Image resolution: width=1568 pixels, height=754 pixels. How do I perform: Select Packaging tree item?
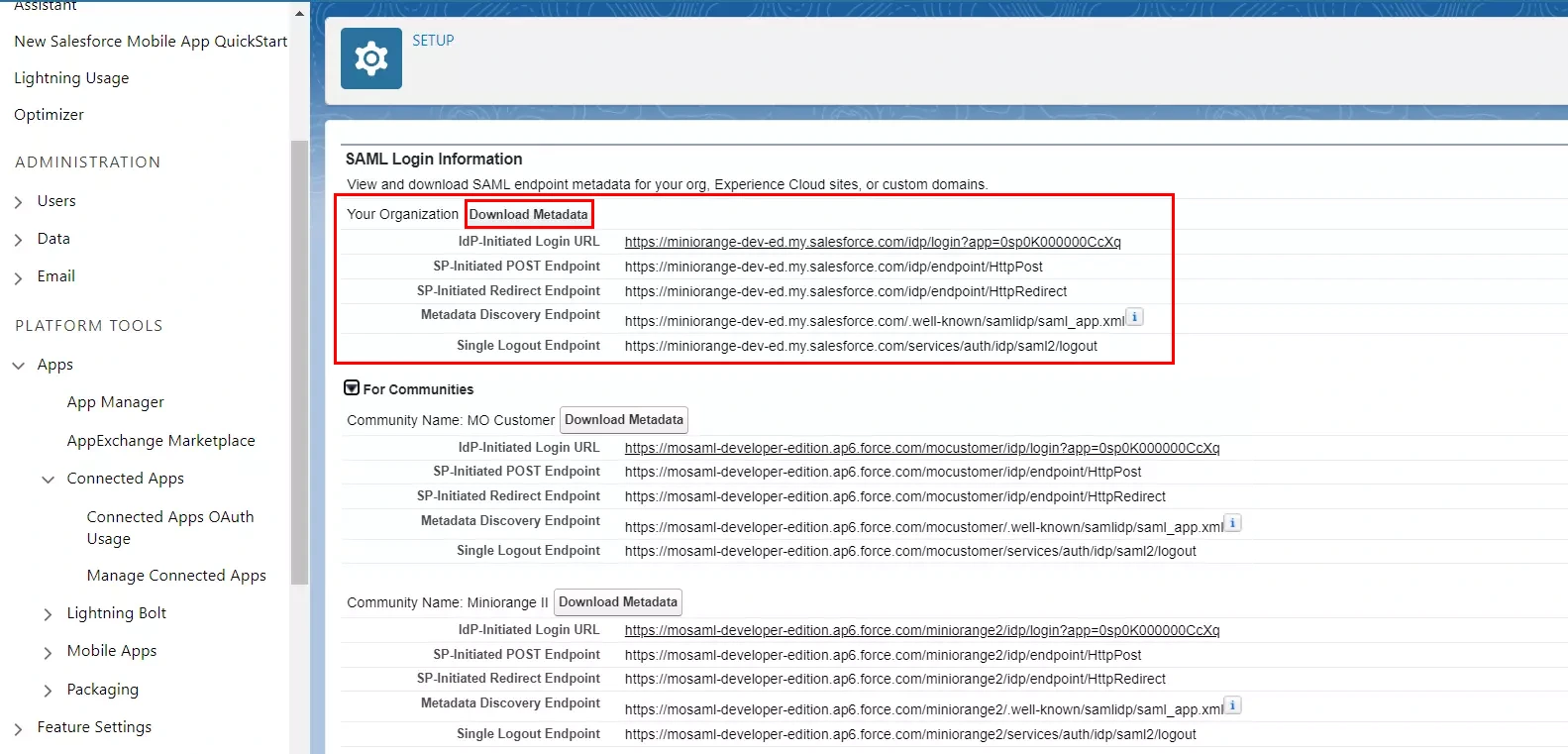[x=103, y=690]
